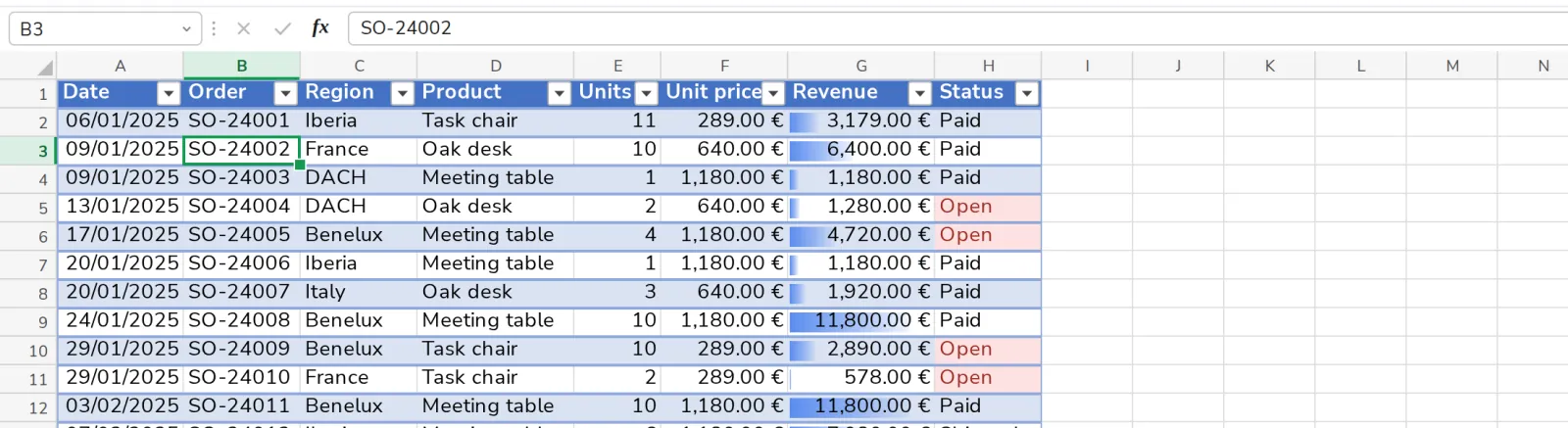Open the Region column filter dropdown

point(402,93)
